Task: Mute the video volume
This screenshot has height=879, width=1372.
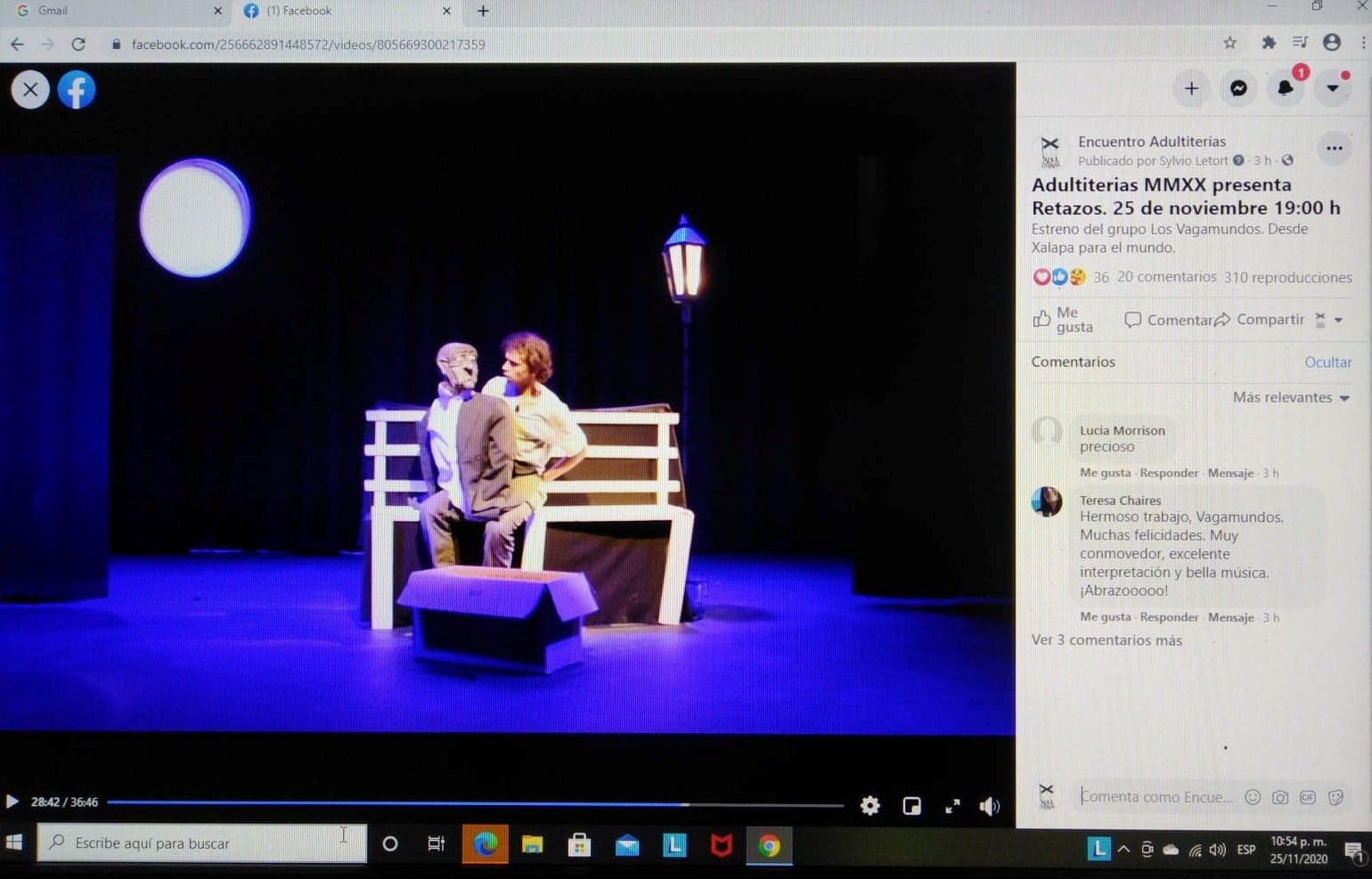Action: [x=990, y=806]
